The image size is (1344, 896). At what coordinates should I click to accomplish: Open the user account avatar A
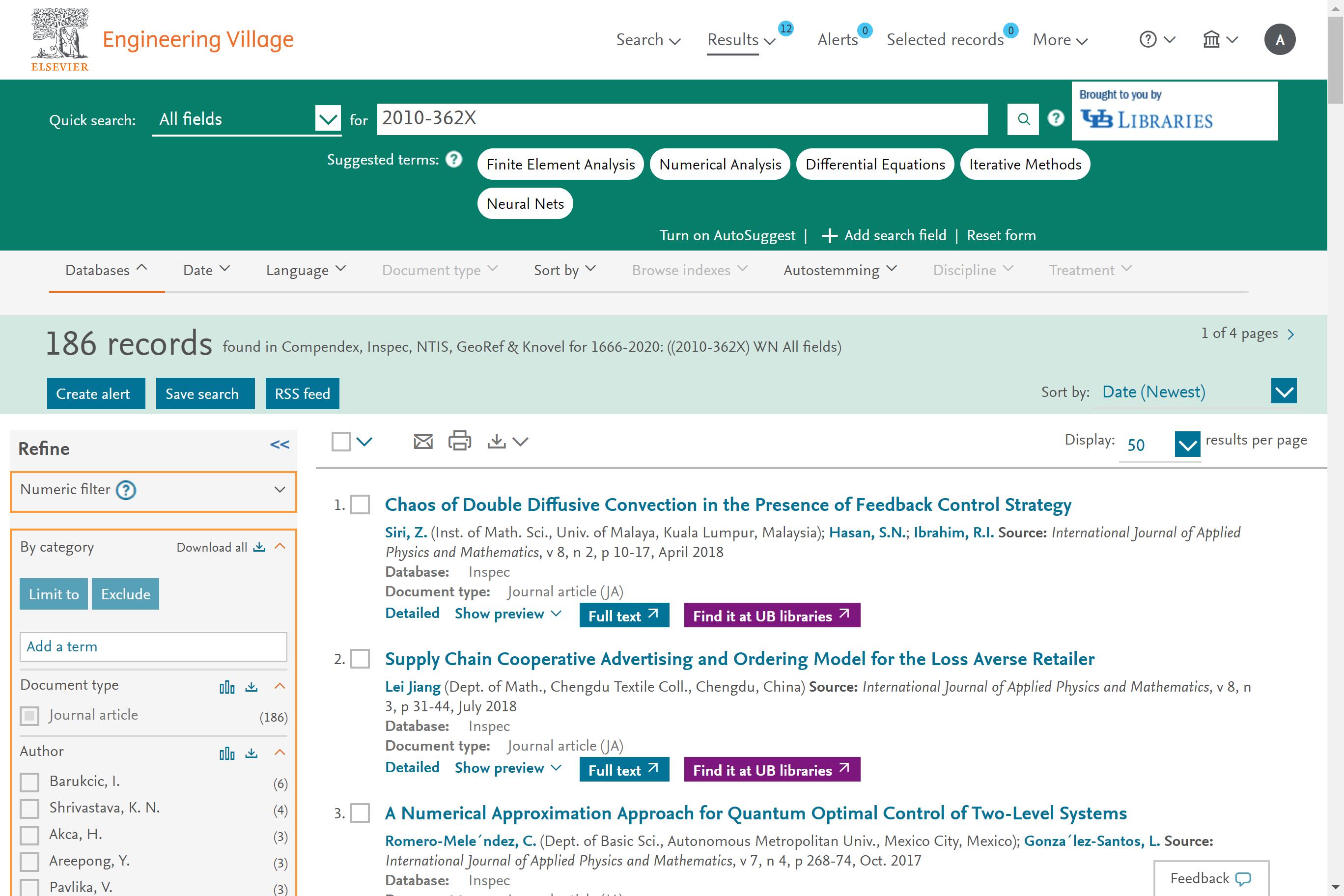(x=1280, y=39)
